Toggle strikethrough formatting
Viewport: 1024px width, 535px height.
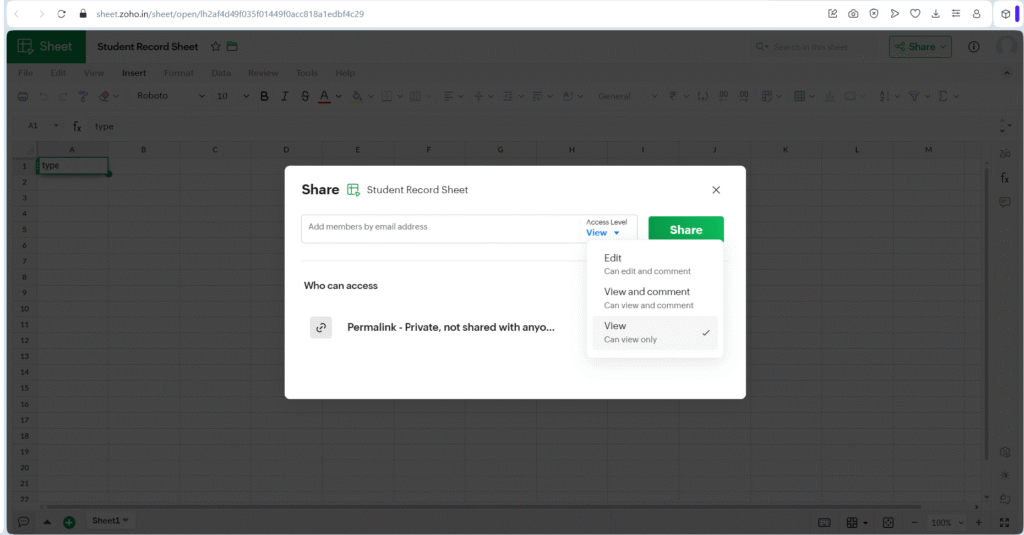(305, 96)
